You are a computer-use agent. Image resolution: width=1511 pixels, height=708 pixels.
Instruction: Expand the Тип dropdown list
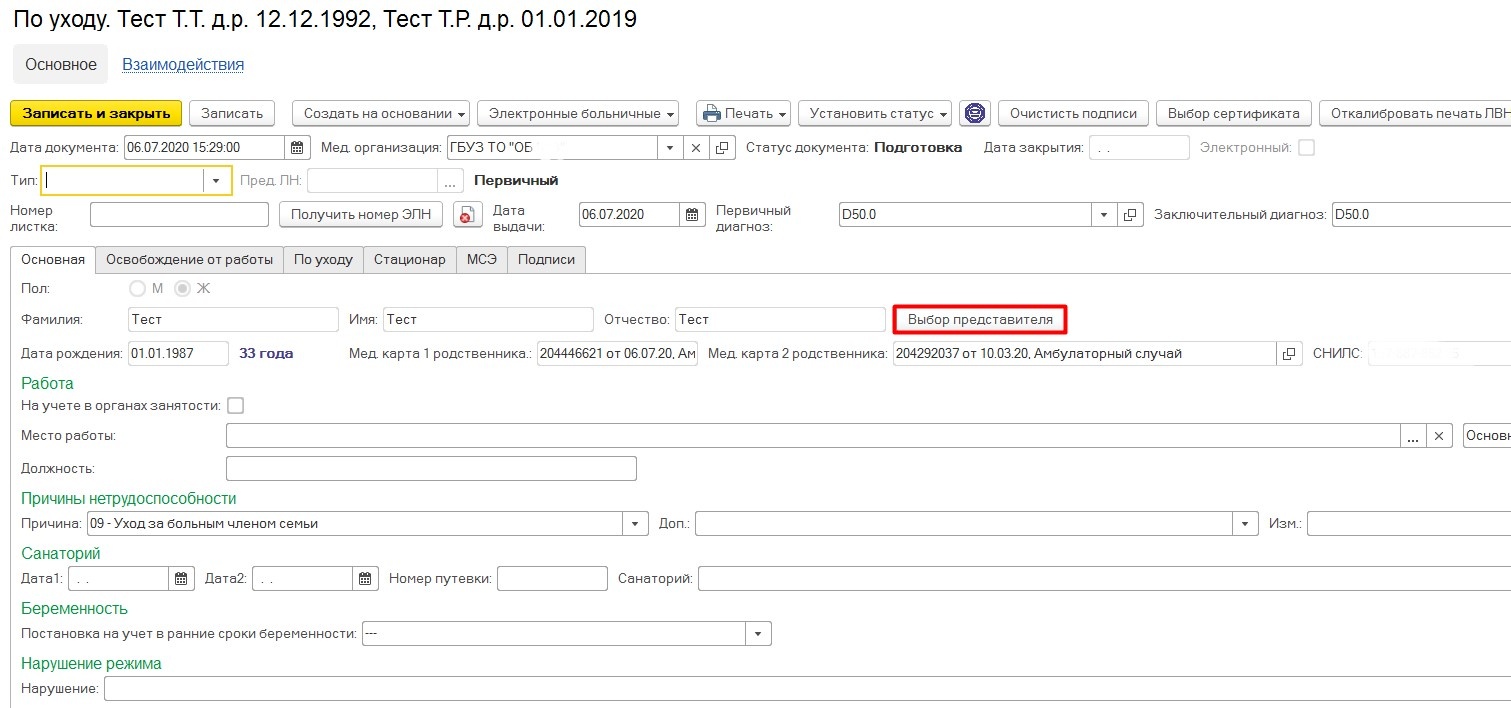(217, 181)
